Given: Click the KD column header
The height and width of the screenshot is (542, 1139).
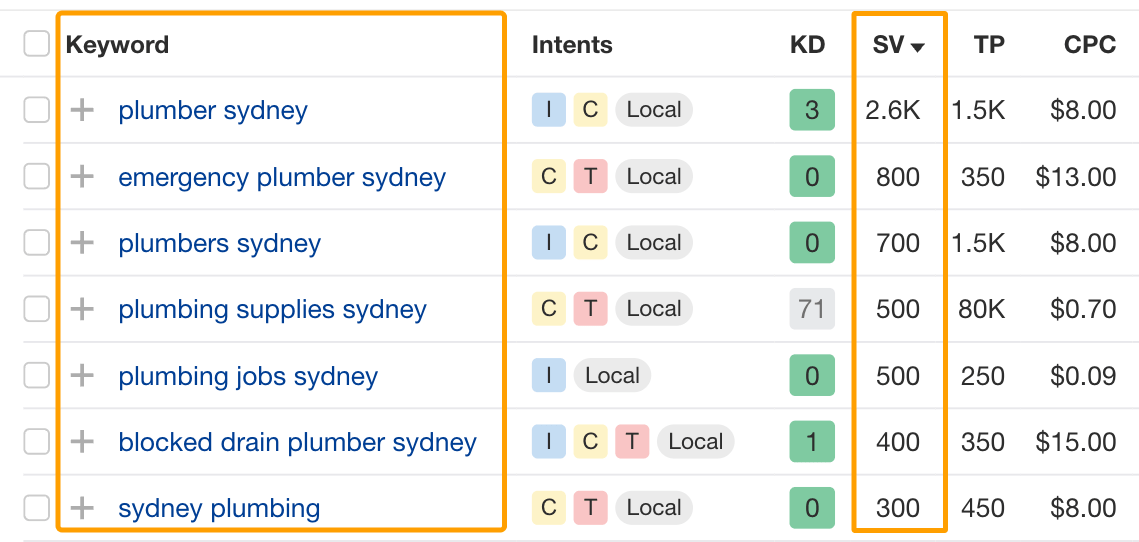Looking at the screenshot, I should coord(807,45).
